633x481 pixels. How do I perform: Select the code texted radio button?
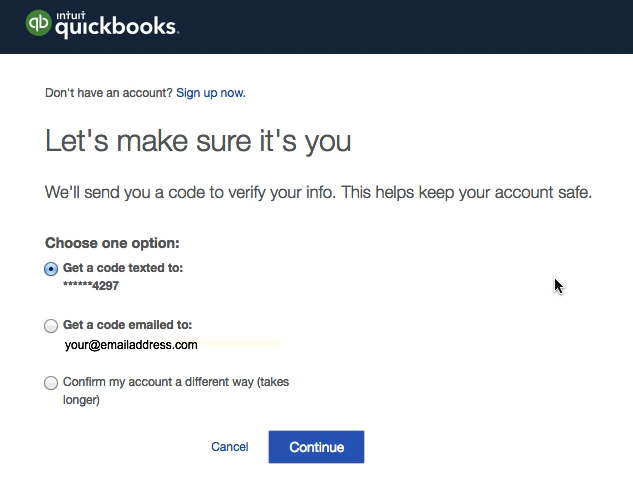pos(51,269)
